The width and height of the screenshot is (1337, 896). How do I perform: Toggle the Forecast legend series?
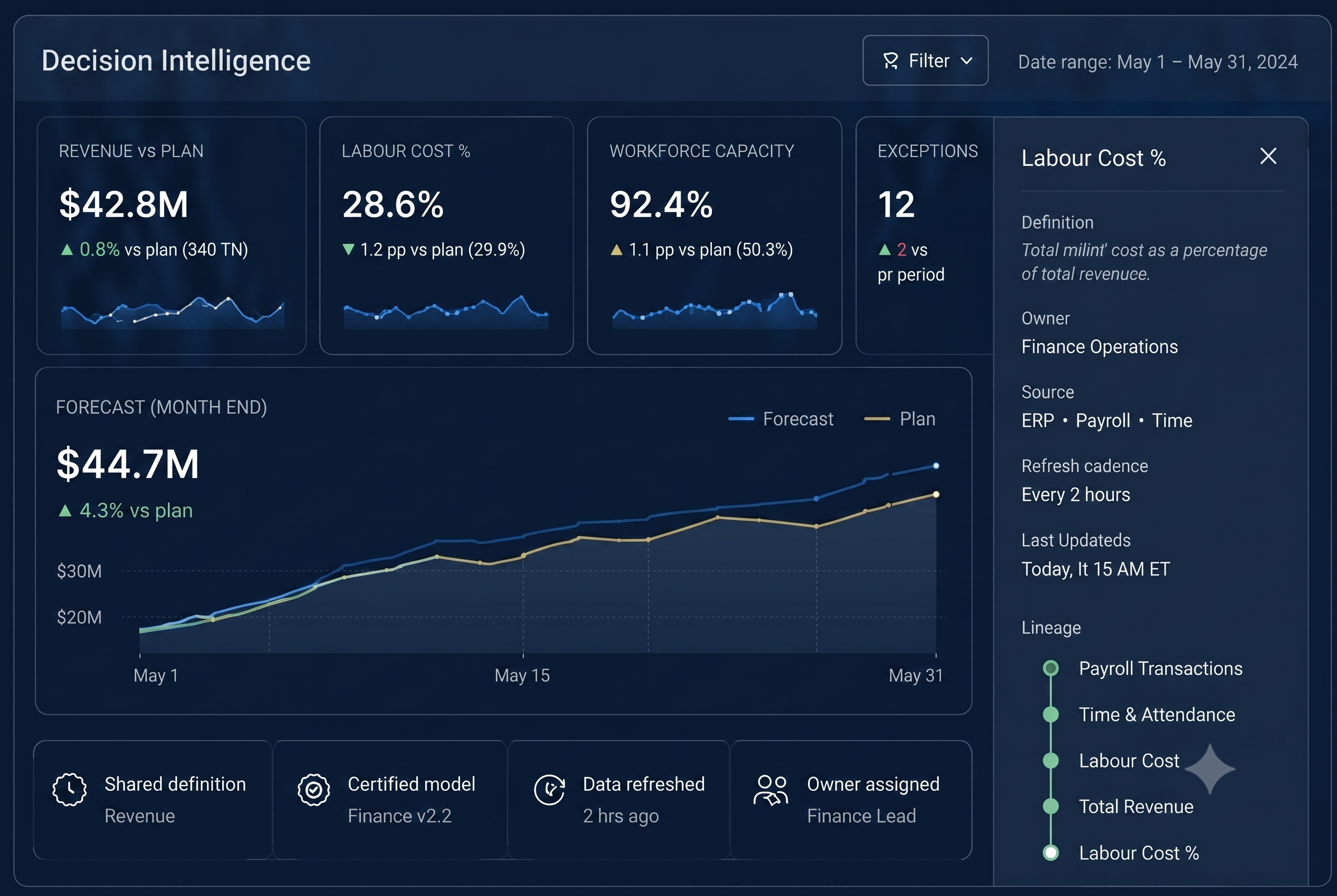pos(781,419)
